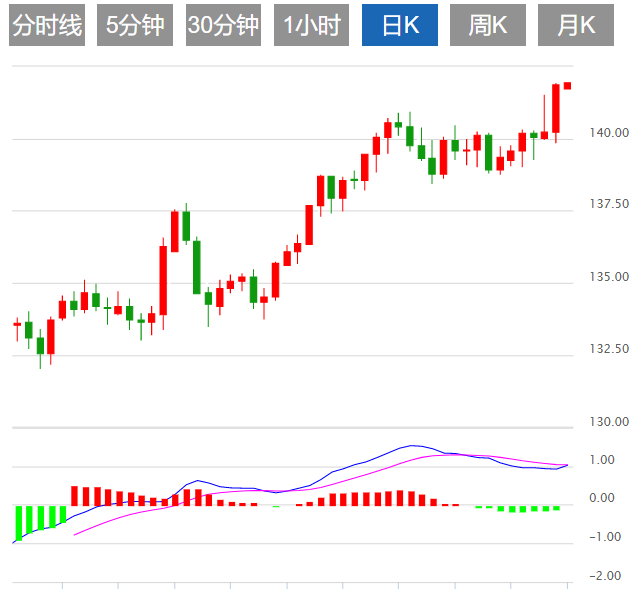Click the 132.50 price axis label
Image resolution: width=638 pixels, height=589 pixels.
(609, 349)
